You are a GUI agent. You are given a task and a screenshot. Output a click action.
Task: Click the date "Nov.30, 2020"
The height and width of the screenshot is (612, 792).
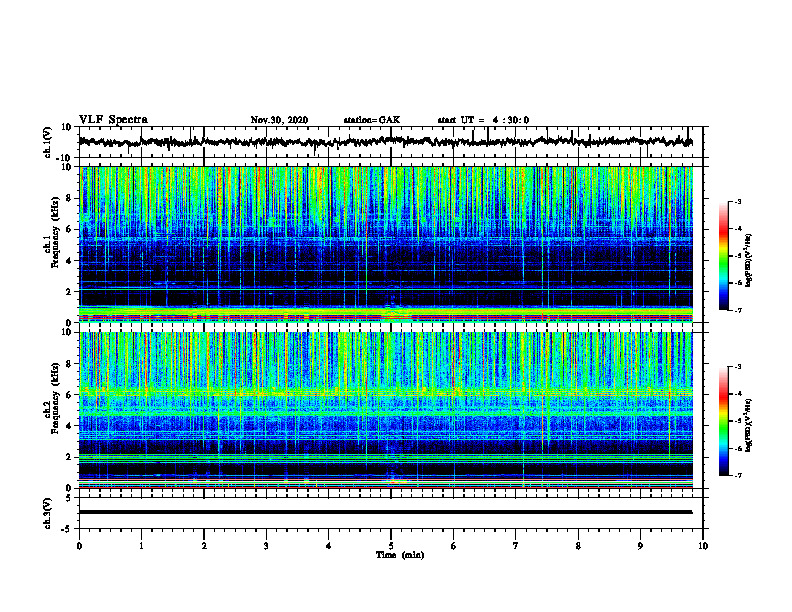click(279, 120)
